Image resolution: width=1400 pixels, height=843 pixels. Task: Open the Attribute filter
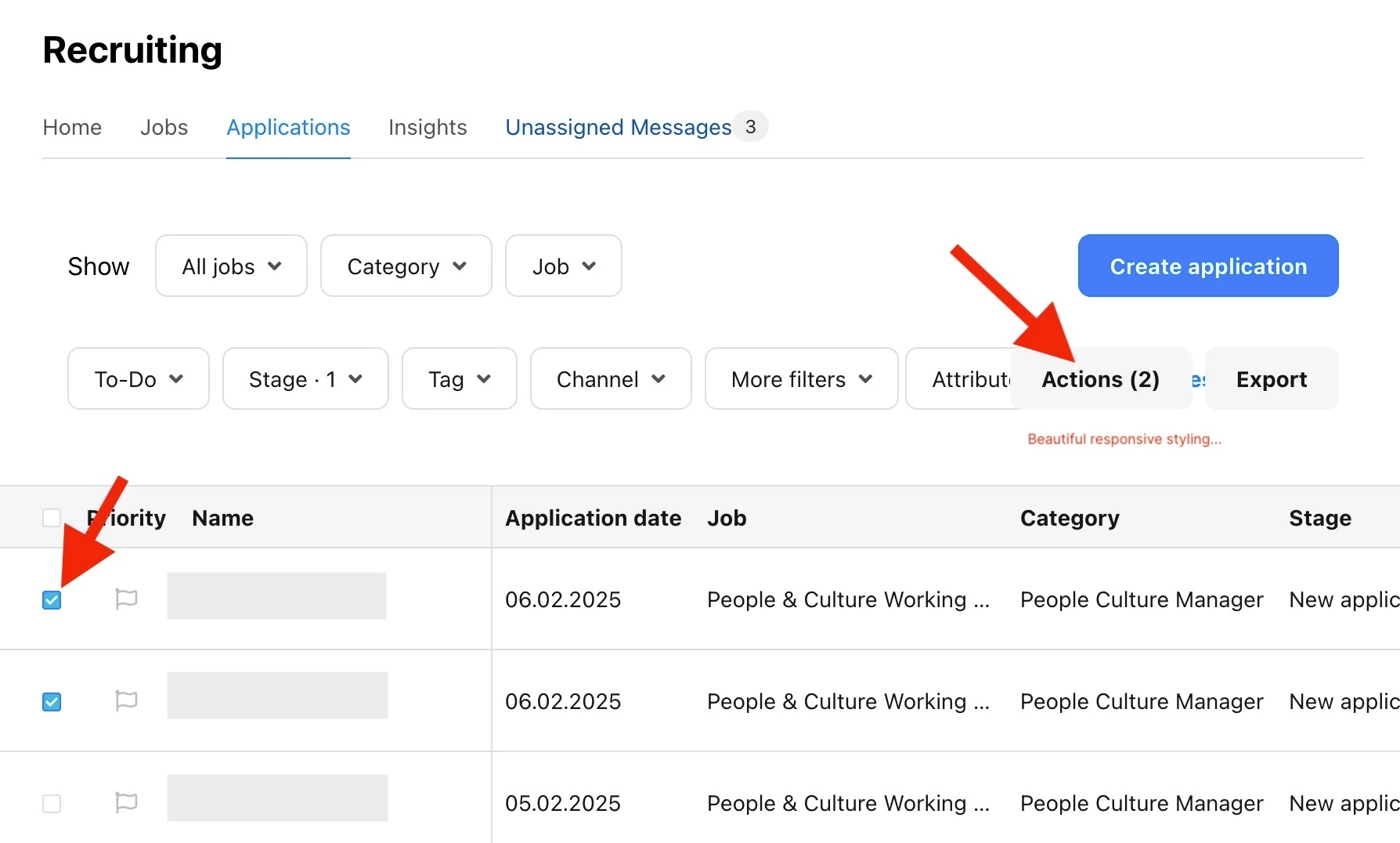pyautogui.click(x=959, y=379)
